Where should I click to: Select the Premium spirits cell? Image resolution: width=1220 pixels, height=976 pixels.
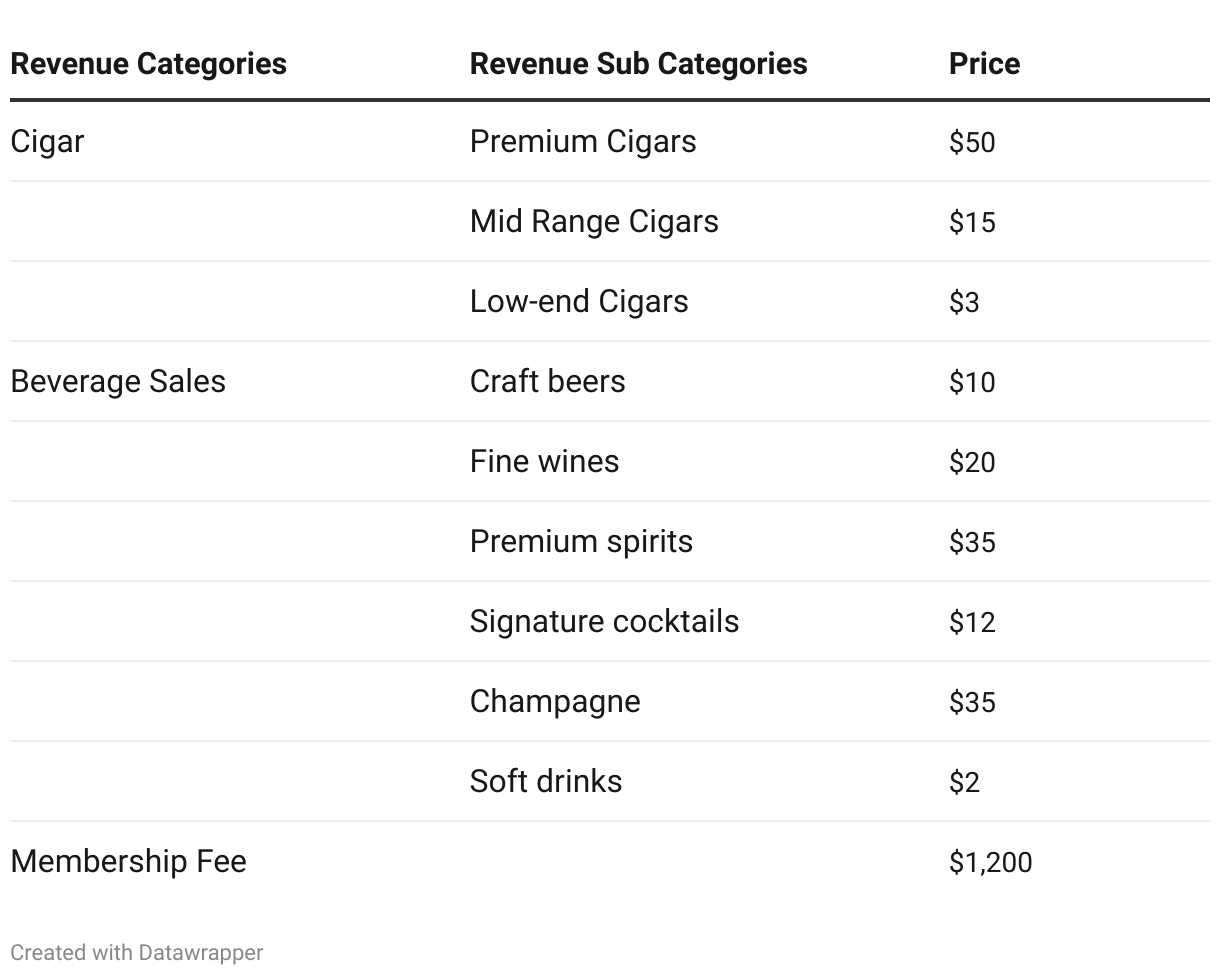coord(581,542)
